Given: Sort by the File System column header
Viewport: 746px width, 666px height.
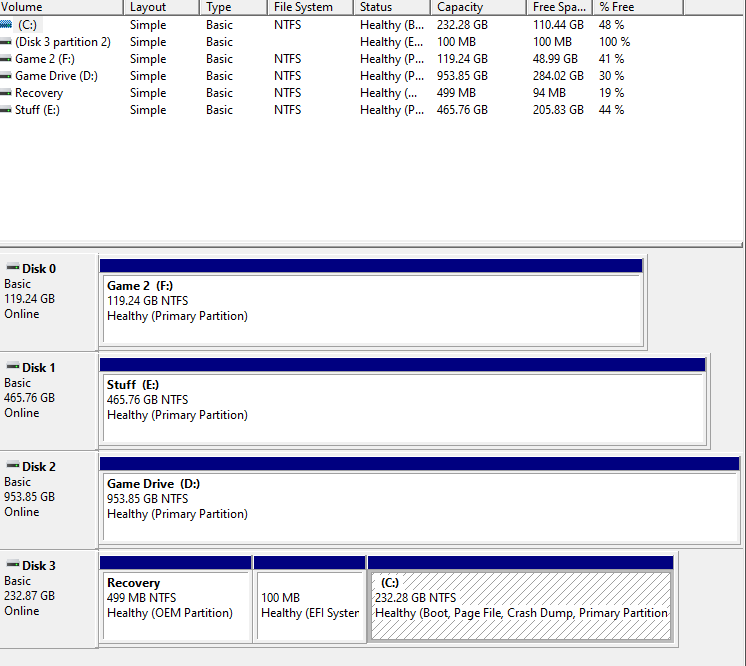Looking at the screenshot, I should (310, 7).
